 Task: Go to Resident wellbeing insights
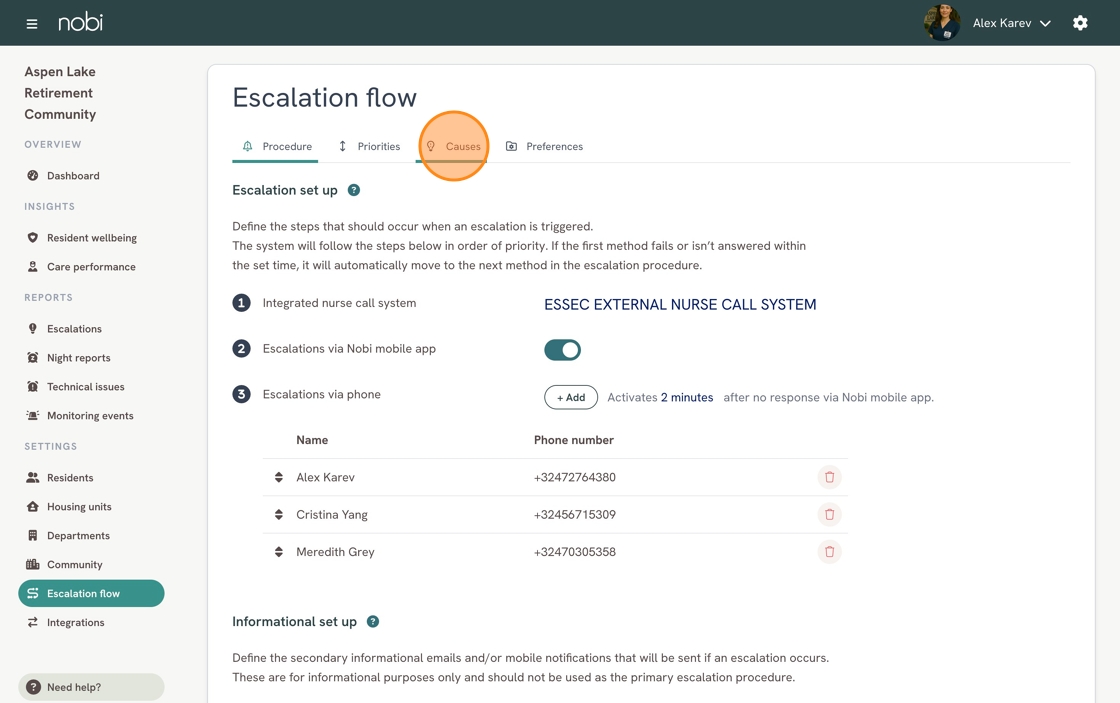pos(91,238)
